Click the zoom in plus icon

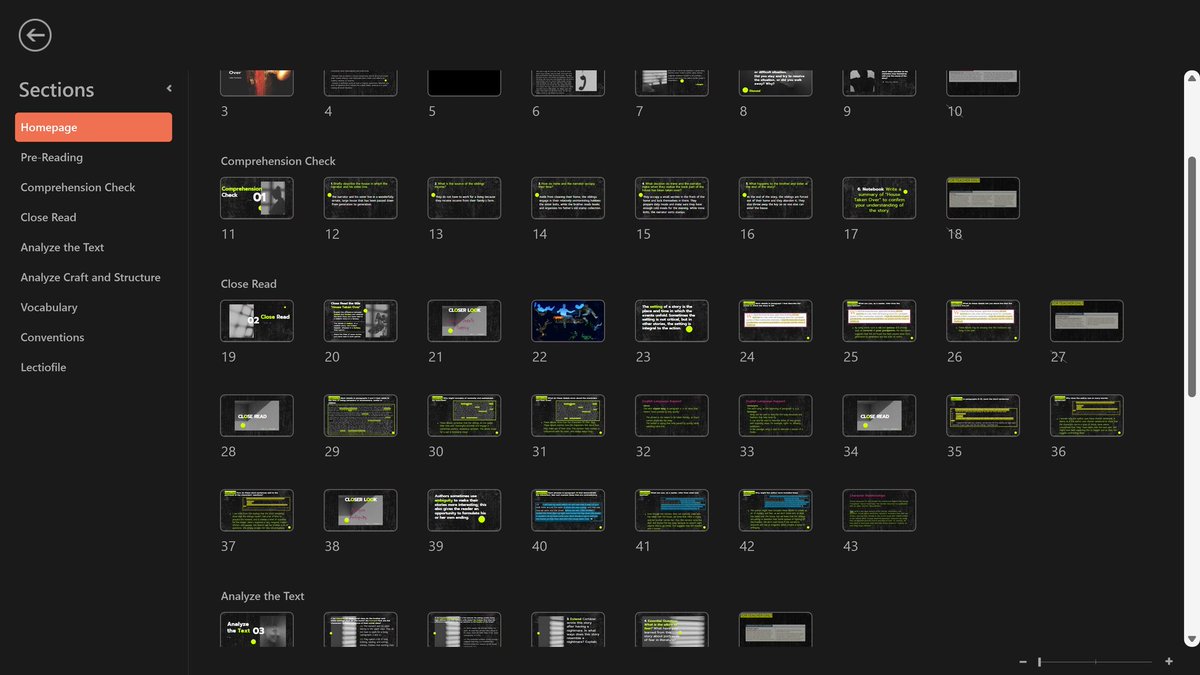coord(1169,662)
